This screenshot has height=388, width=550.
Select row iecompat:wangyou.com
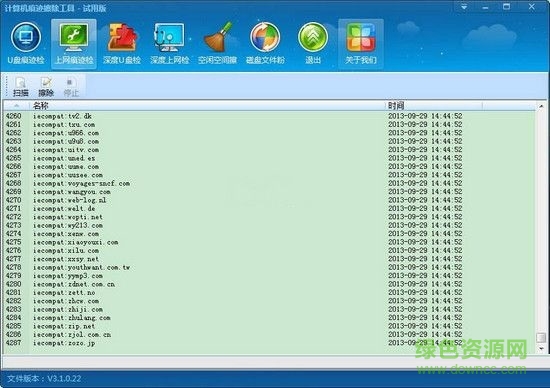click(x=269, y=192)
